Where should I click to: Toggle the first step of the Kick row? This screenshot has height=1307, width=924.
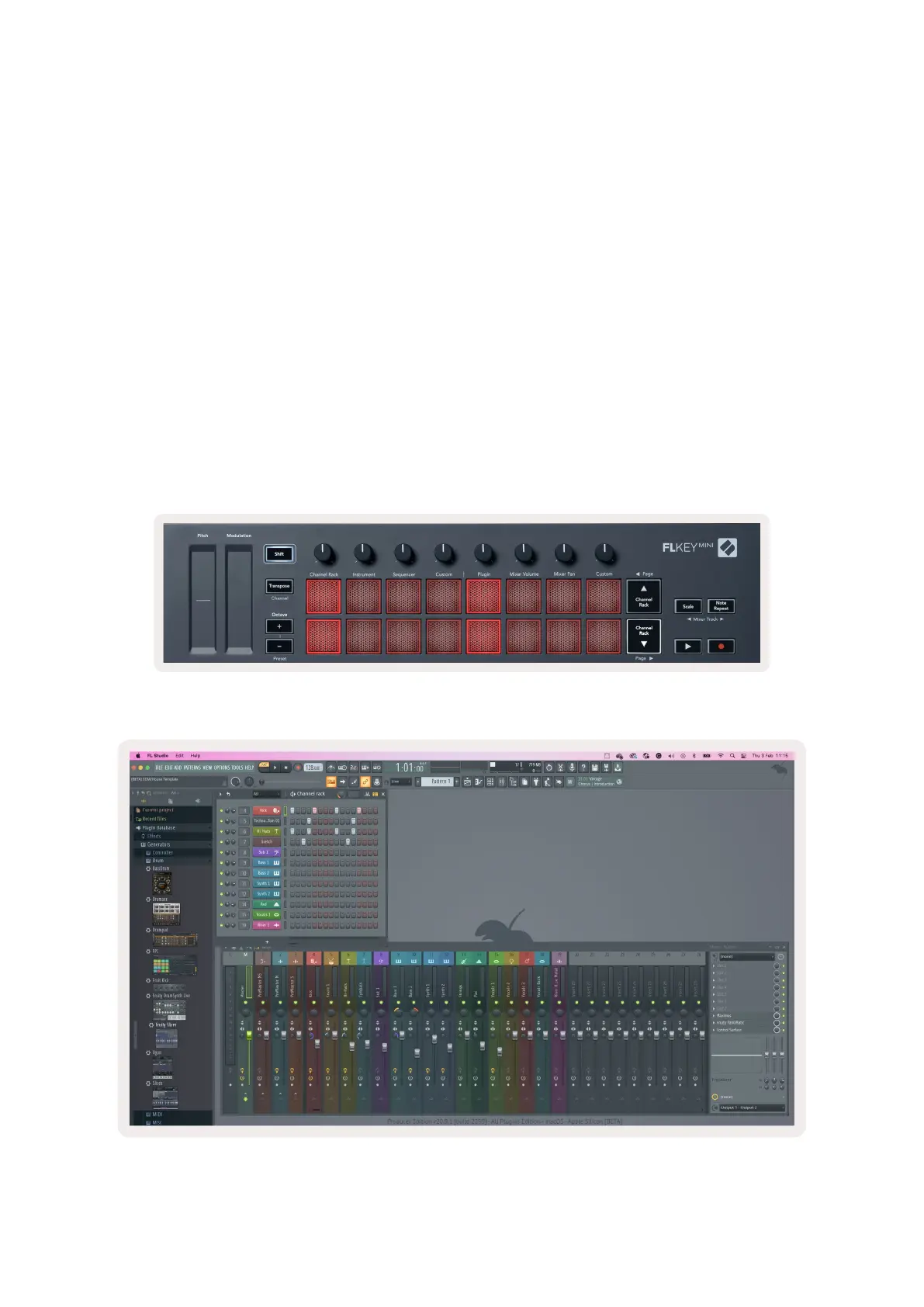point(292,810)
